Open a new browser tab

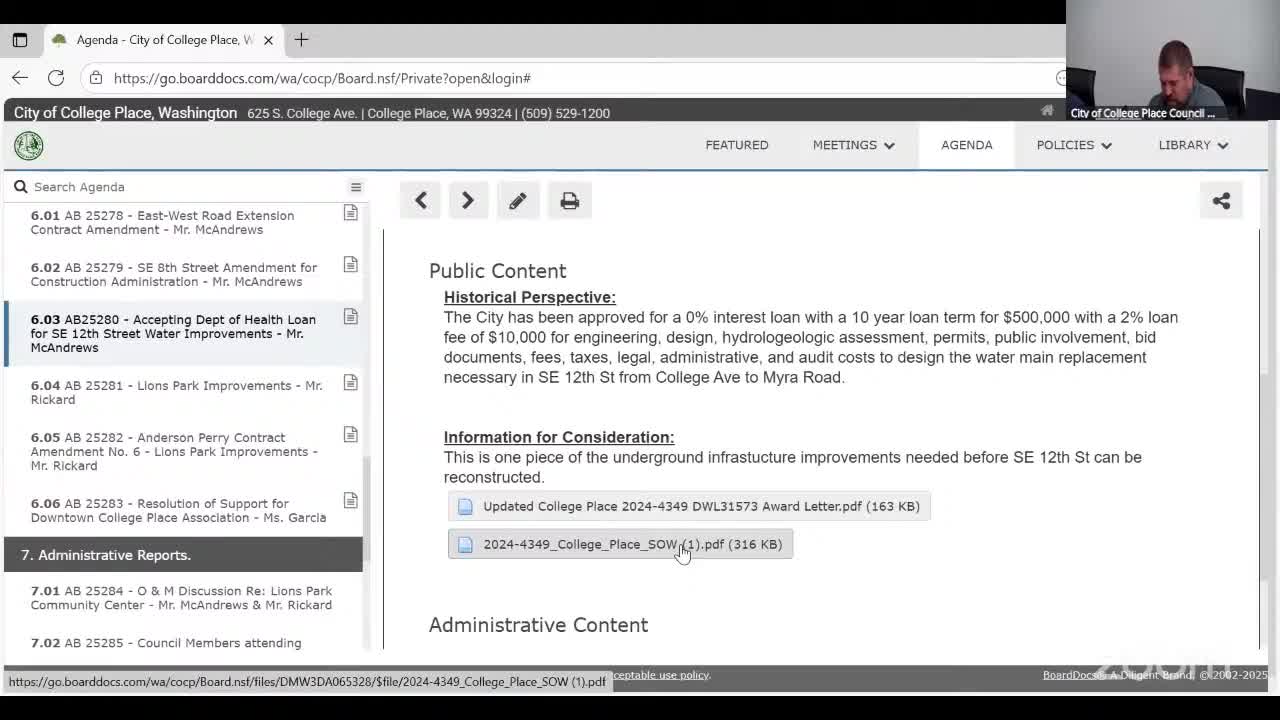(301, 40)
